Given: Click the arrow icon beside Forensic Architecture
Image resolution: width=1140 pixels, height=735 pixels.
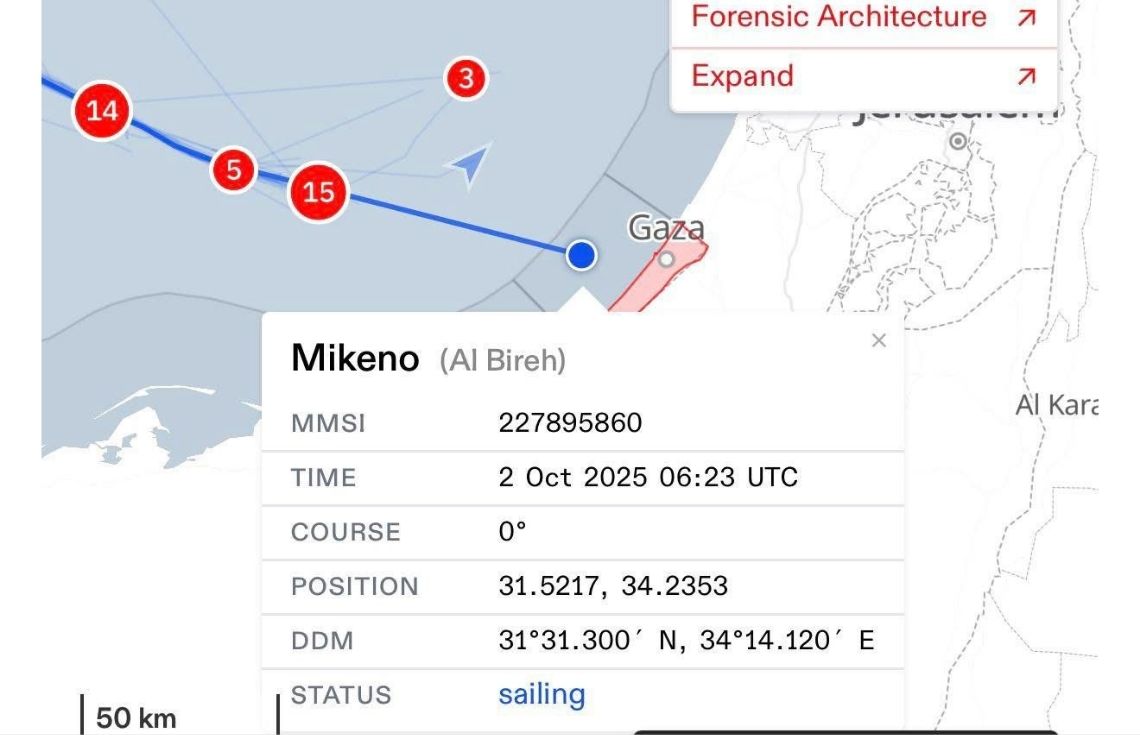Looking at the screenshot, I should click(1026, 17).
